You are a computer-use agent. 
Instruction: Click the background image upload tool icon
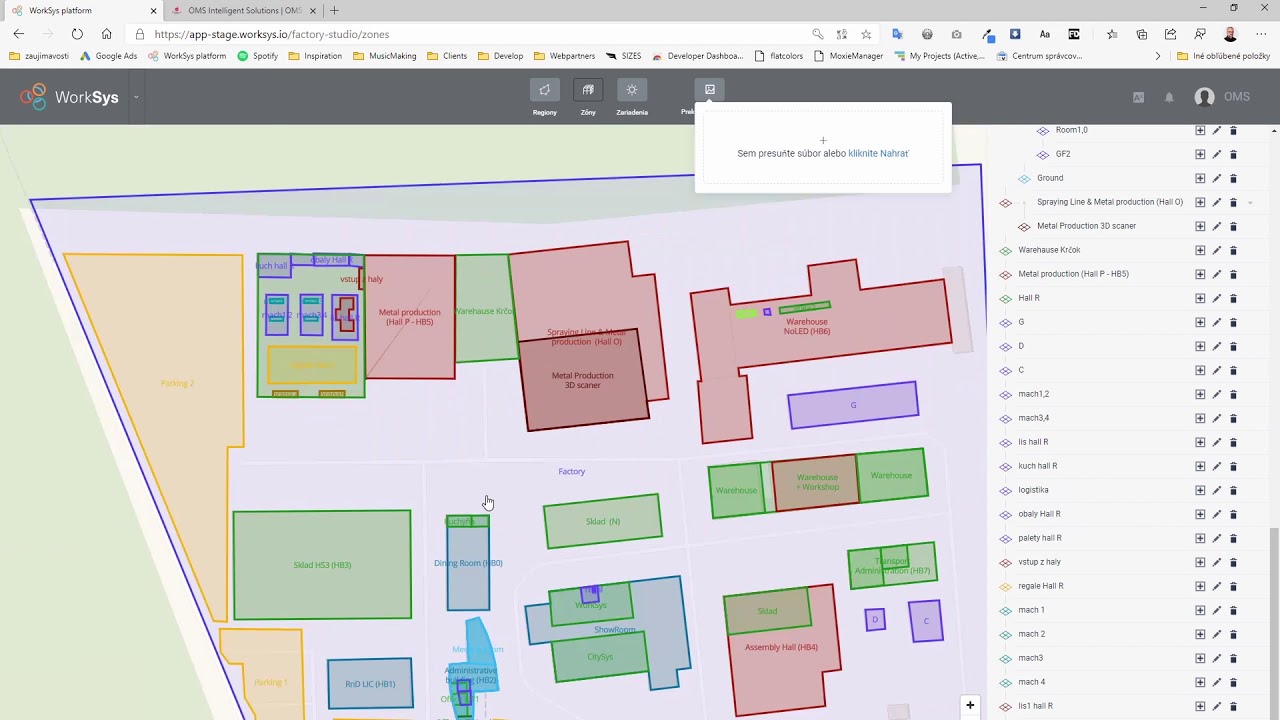710,90
